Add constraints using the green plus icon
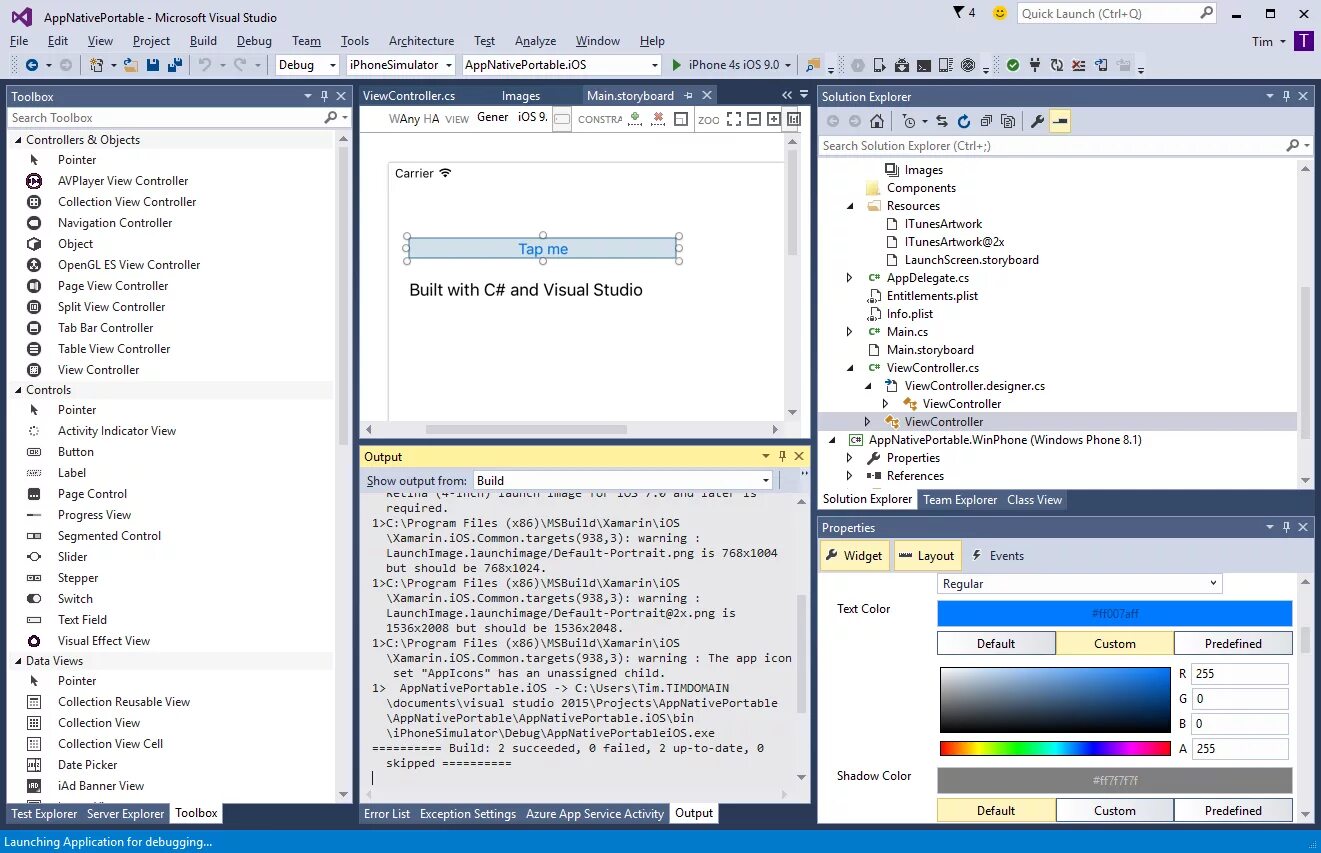The image size is (1321, 853). [x=635, y=118]
